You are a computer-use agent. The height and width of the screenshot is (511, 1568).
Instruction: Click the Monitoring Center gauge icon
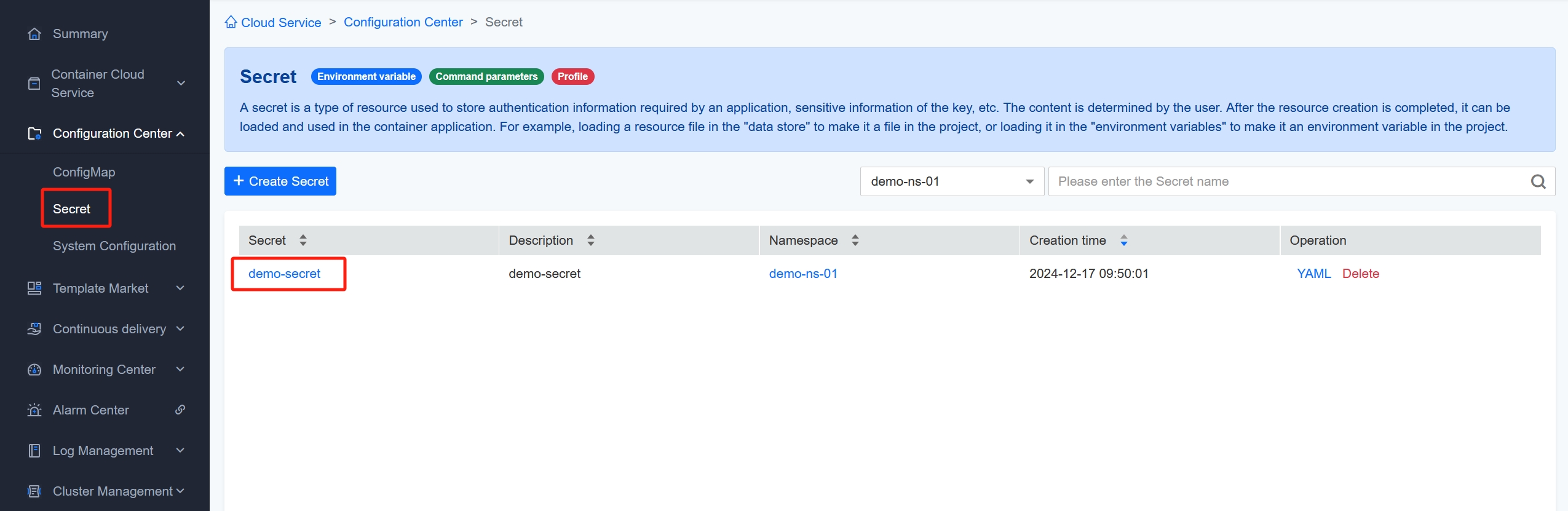[x=34, y=370]
